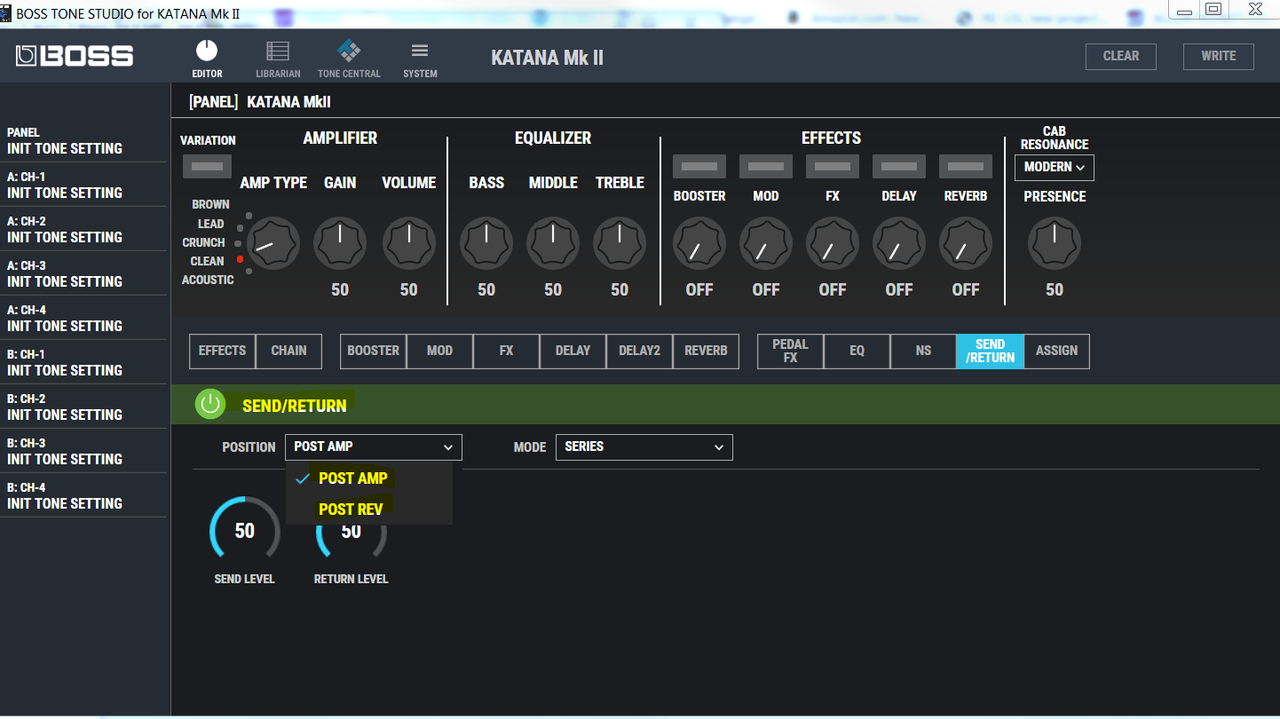Select patch B: CH-2
Screen dimensions: 1280x719
pos(85,407)
